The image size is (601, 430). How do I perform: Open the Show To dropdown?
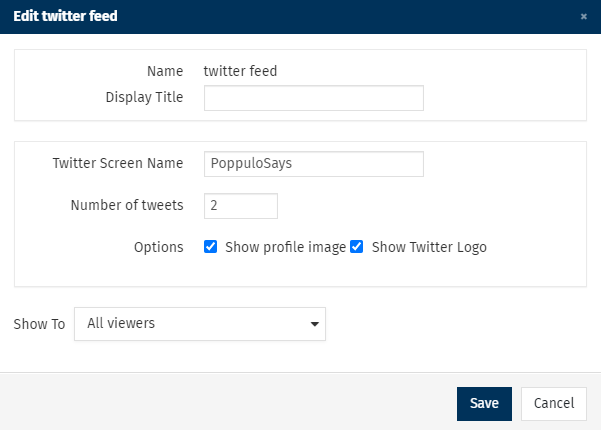[x=199, y=324]
